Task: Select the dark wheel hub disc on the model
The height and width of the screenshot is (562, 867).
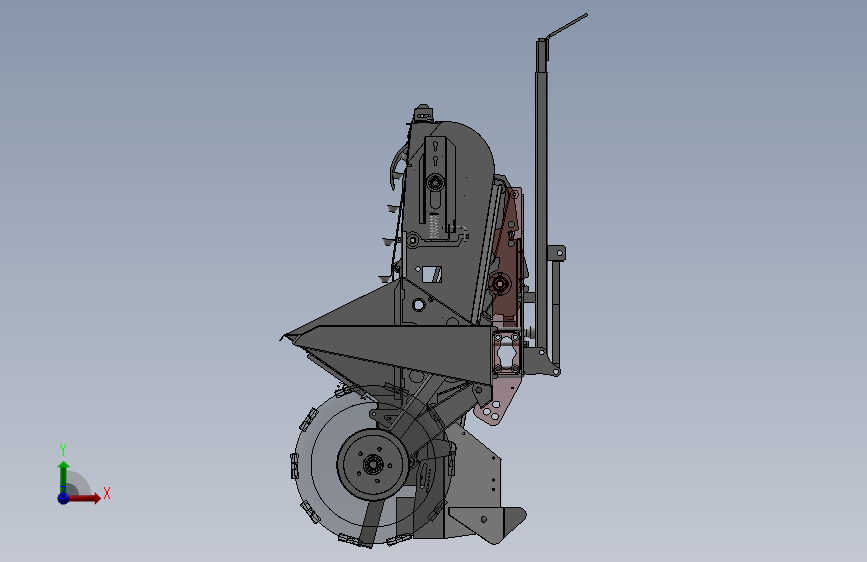Action: pyautogui.click(x=372, y=465)
